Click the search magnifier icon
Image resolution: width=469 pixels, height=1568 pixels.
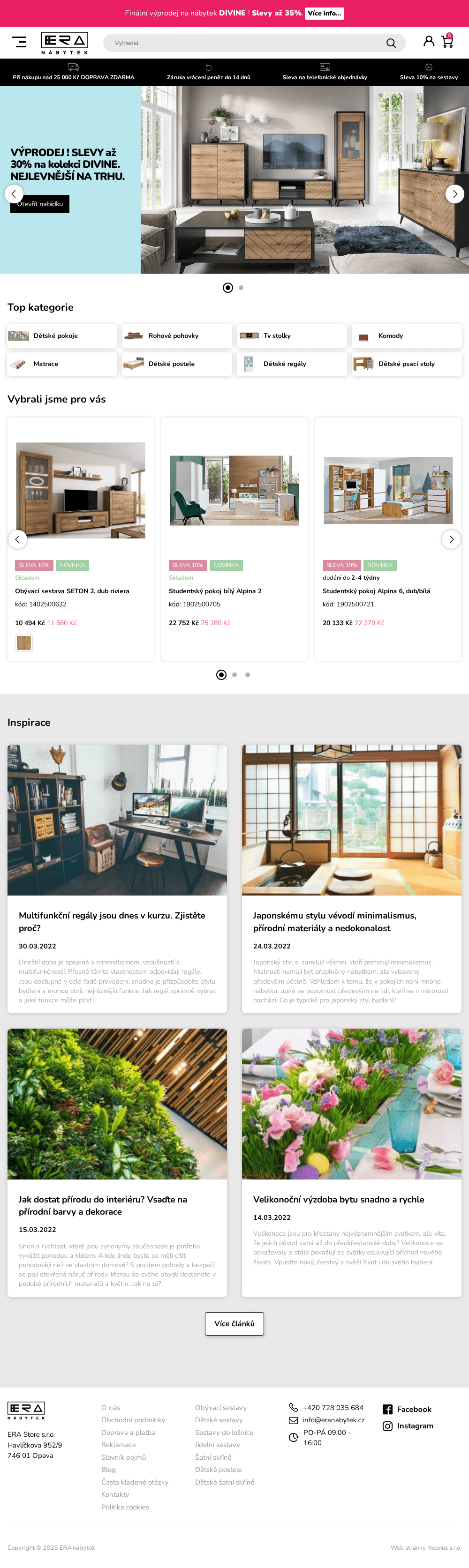click(x=391, y=43)
